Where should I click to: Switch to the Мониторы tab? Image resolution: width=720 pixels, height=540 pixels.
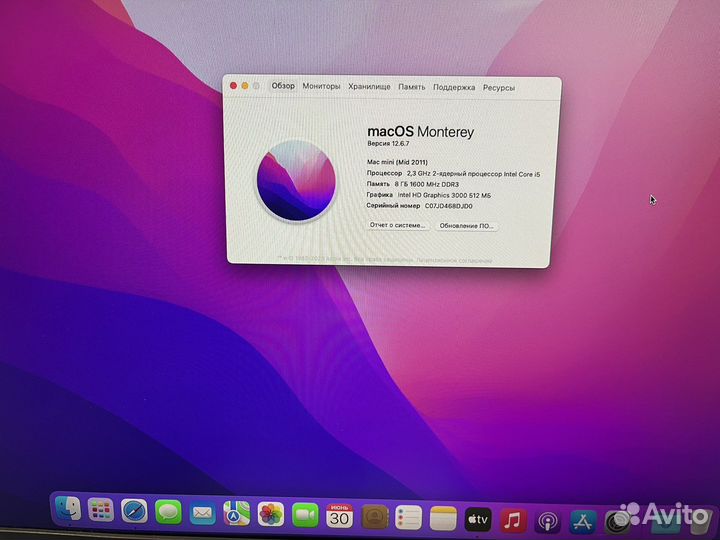click(321, 86)
